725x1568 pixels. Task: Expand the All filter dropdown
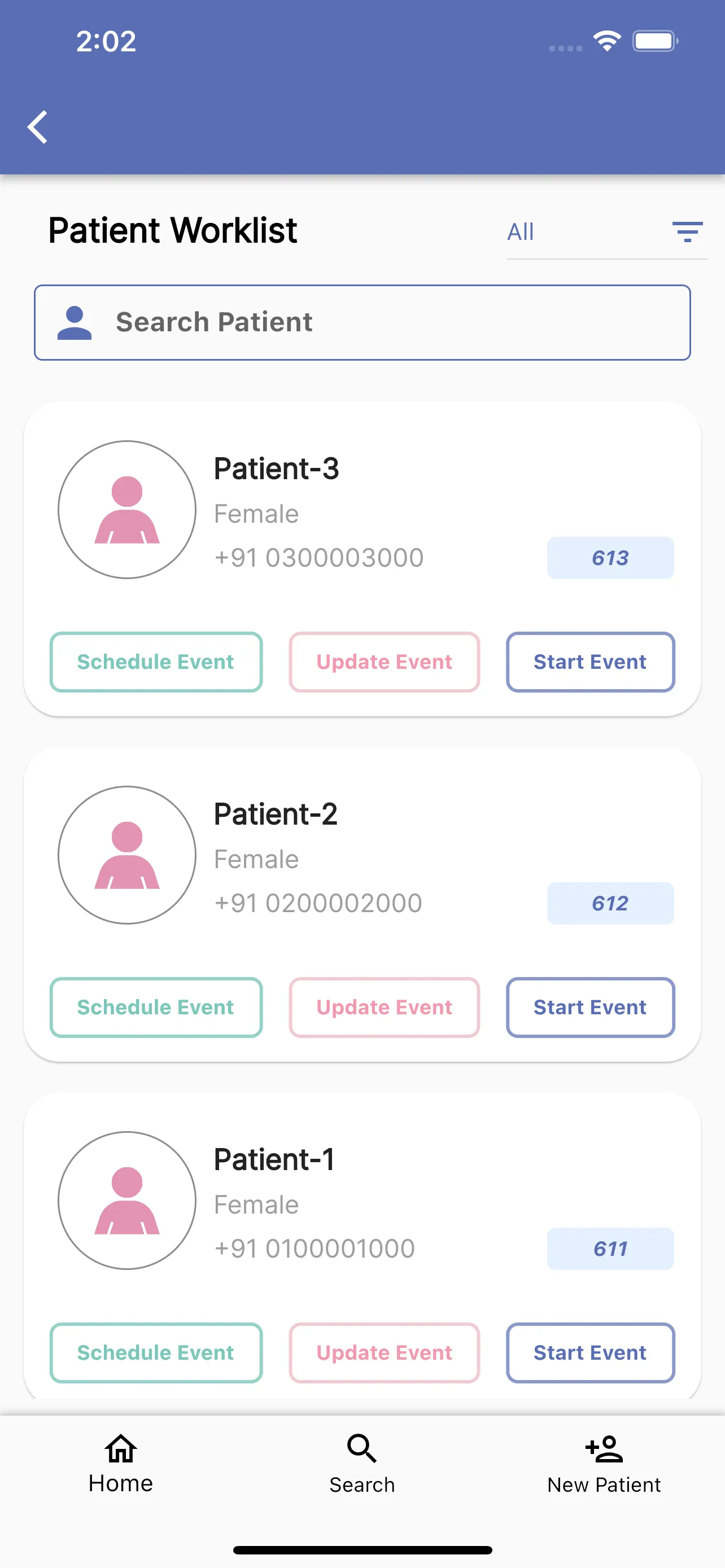607,233
